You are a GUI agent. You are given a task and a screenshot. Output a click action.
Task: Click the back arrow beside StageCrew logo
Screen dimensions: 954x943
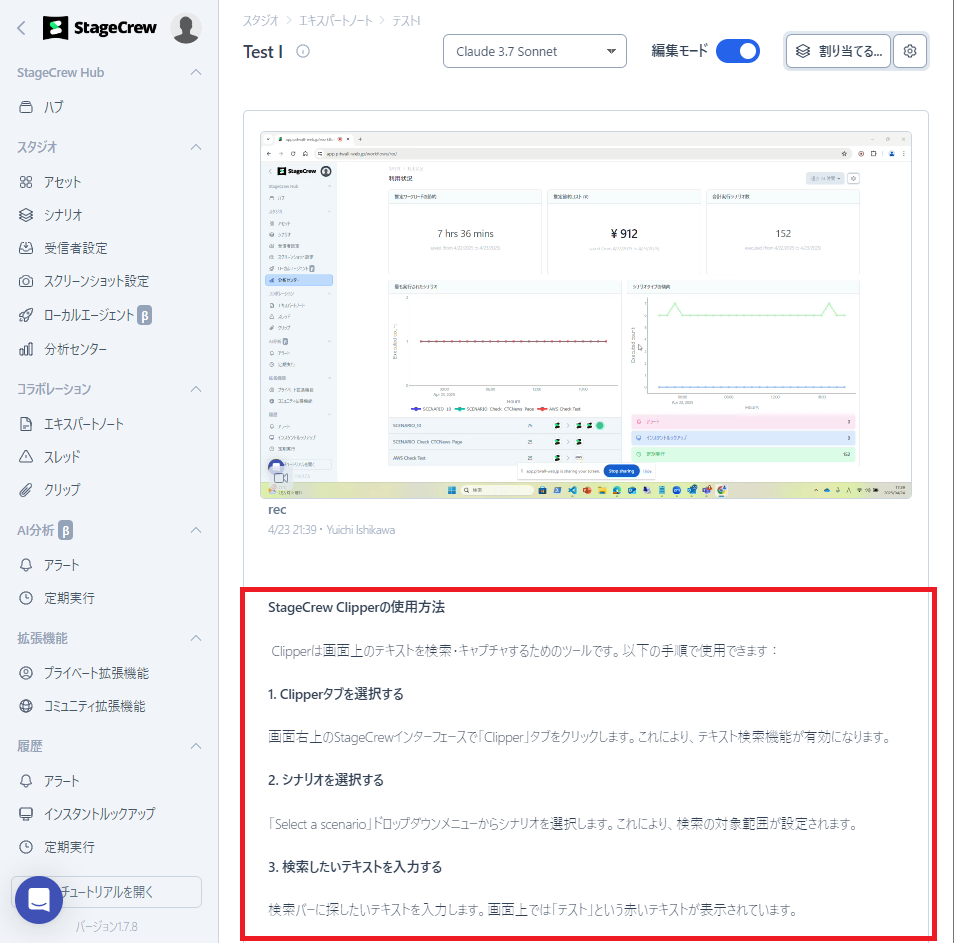(21, 29)
